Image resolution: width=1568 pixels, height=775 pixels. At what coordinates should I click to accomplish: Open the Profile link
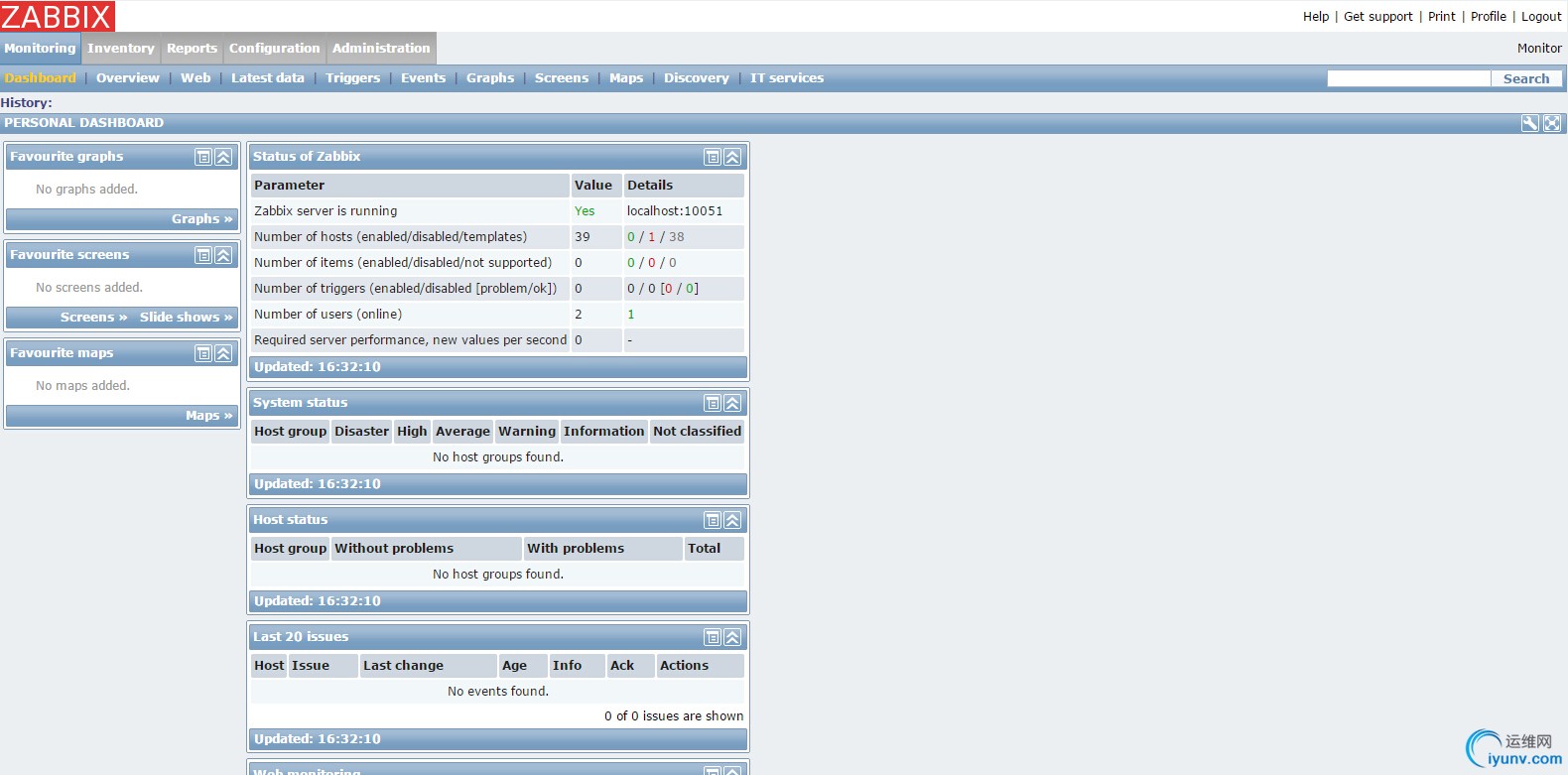[x=1489, y=17]
